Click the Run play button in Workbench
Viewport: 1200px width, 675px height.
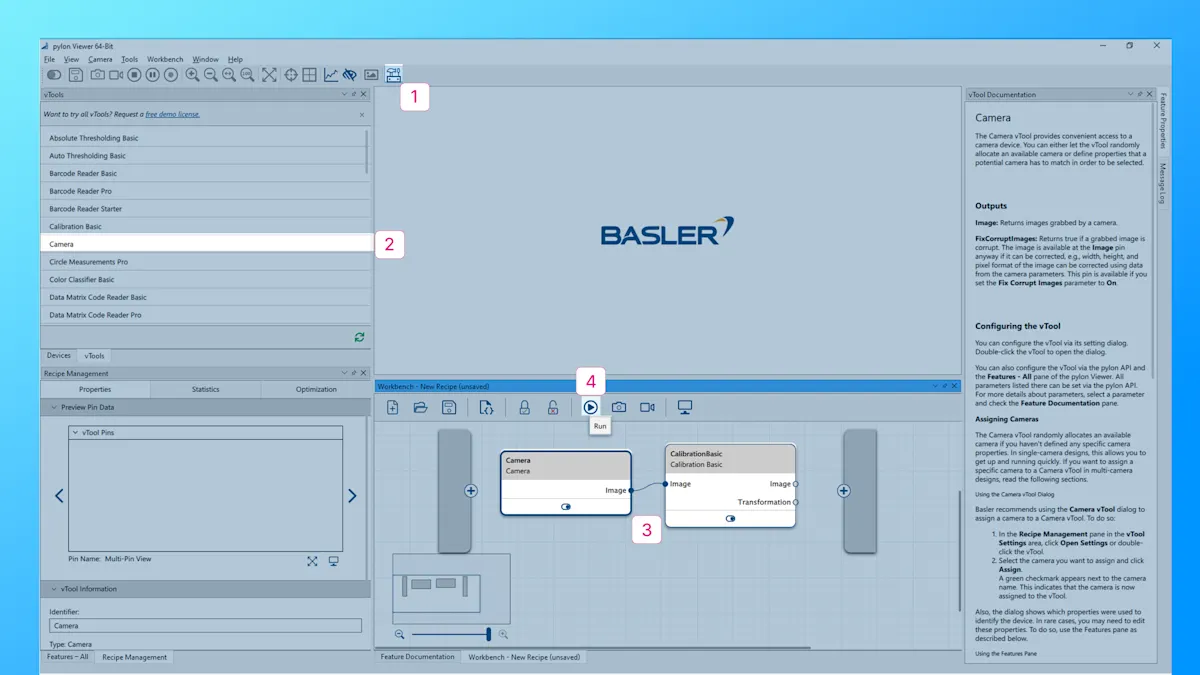(590, 407)
